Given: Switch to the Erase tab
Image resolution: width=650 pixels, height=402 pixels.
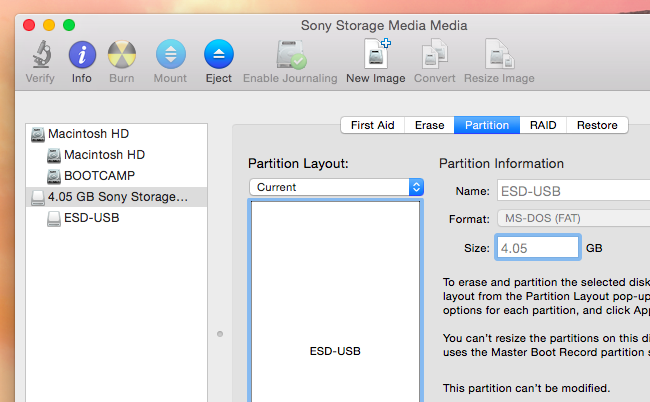Looking at the screenshot, I should 429,125.
